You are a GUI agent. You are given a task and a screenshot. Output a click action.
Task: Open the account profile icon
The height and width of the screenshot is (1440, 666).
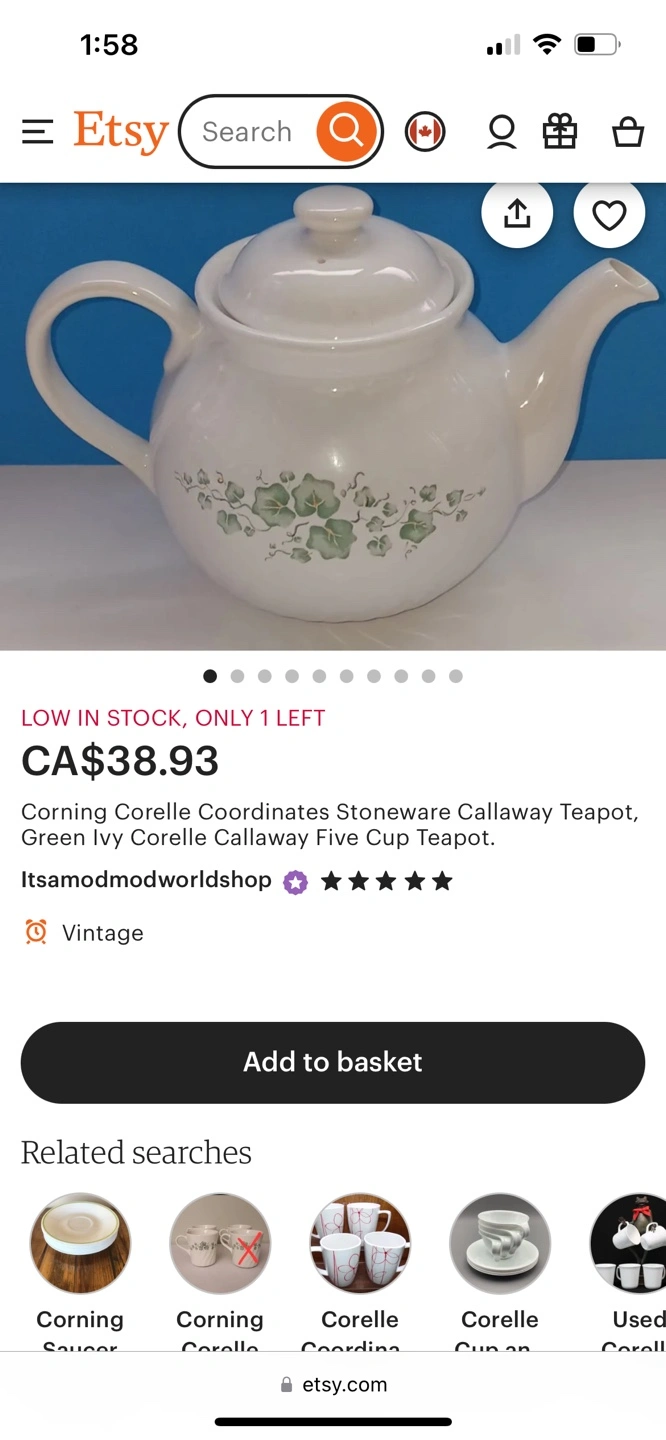pyautogui.click(x=502, y=132)
